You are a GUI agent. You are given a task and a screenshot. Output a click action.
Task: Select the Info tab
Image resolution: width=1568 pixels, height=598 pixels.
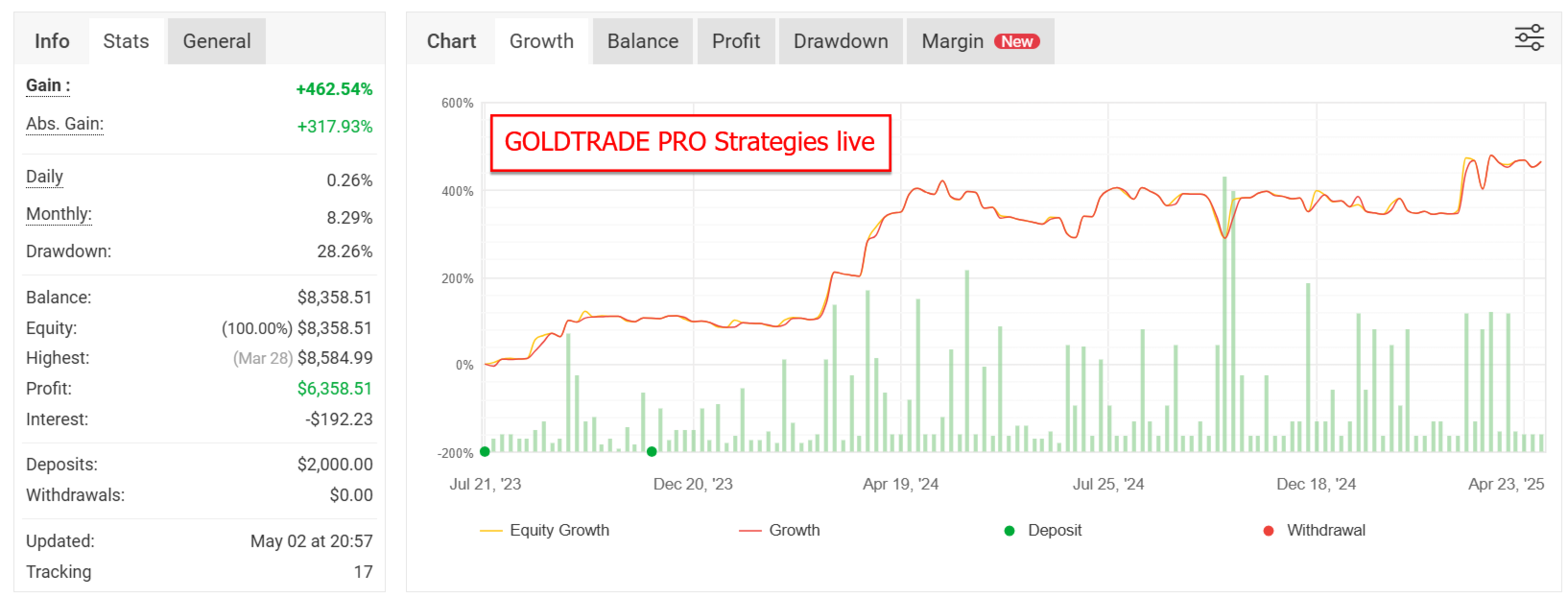pyautogui.click(x=52, y=41)
